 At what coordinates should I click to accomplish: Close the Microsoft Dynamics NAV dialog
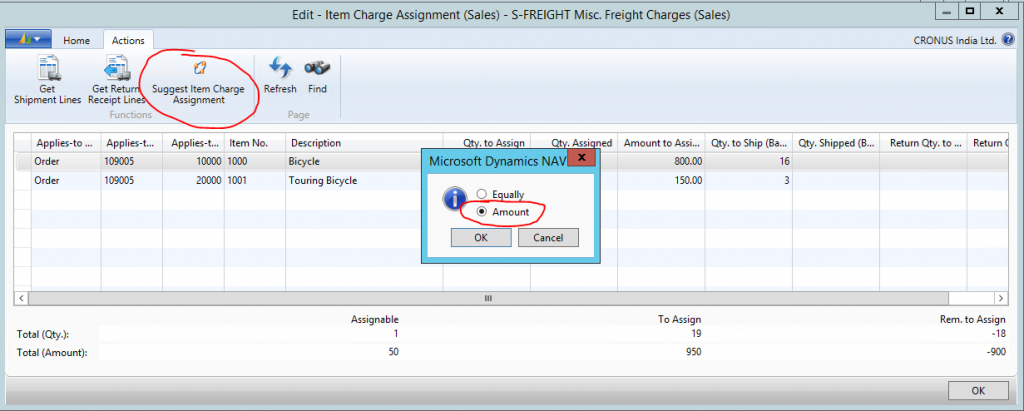[x=584, y=158]
